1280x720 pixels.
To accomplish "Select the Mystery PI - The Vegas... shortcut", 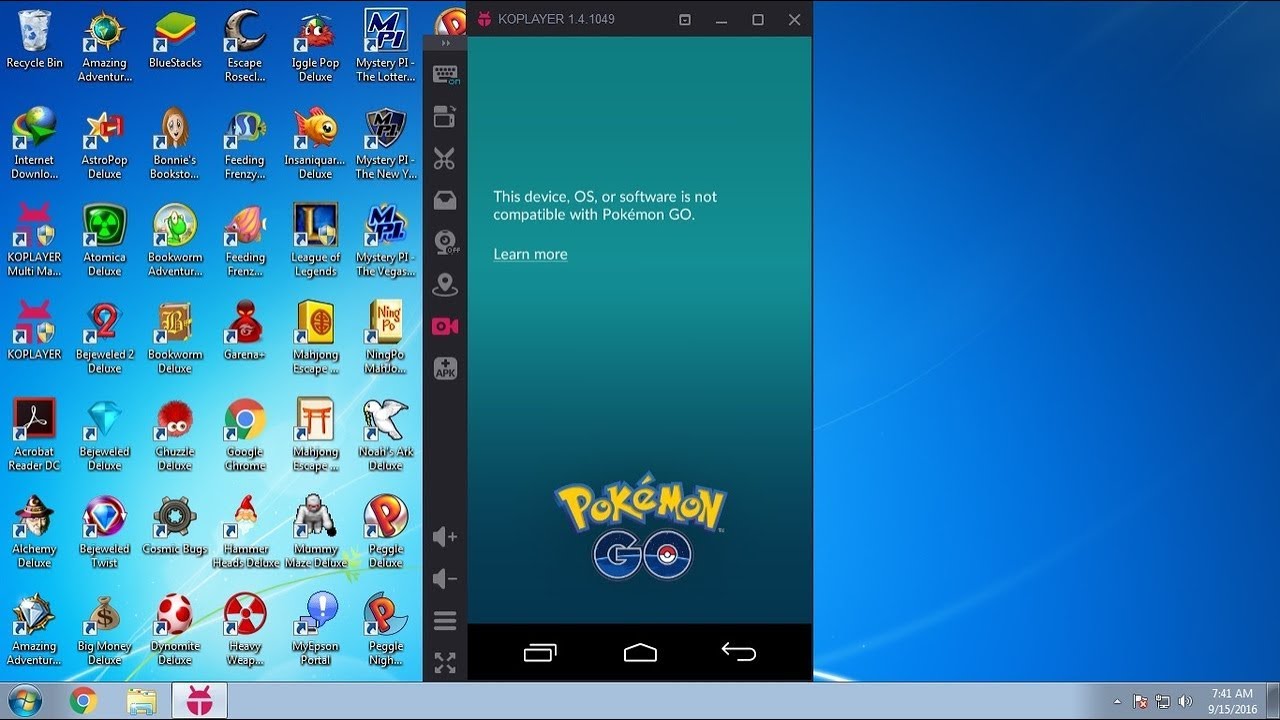I will [386, 240].
